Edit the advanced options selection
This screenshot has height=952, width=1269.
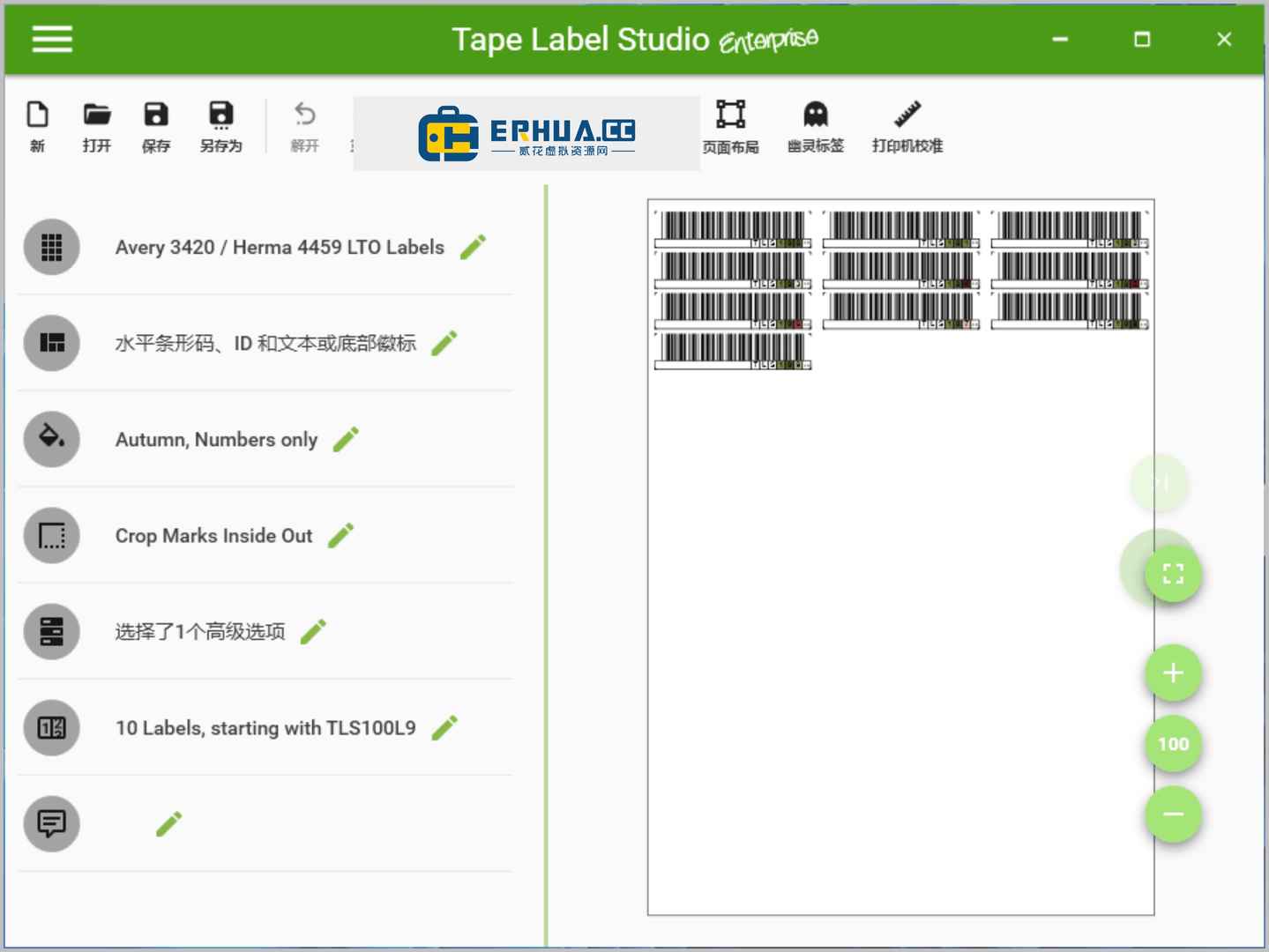[x=313, y=631]
